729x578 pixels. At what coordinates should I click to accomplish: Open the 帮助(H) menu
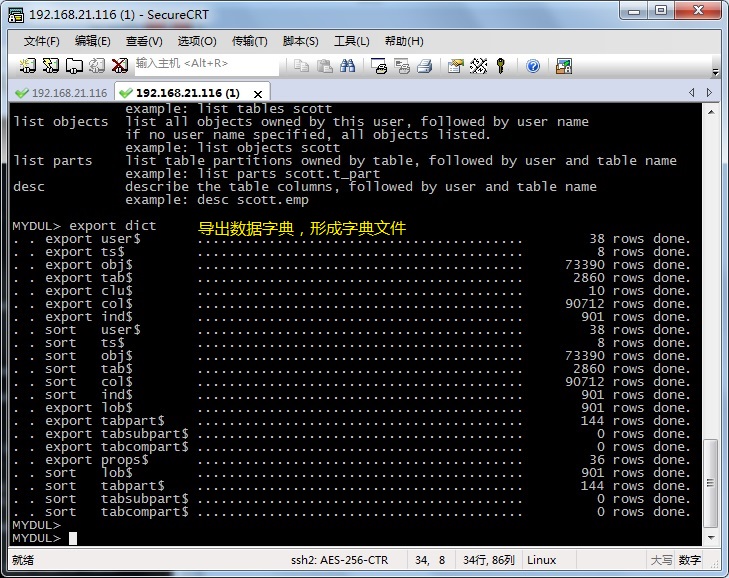click(404, 41)
